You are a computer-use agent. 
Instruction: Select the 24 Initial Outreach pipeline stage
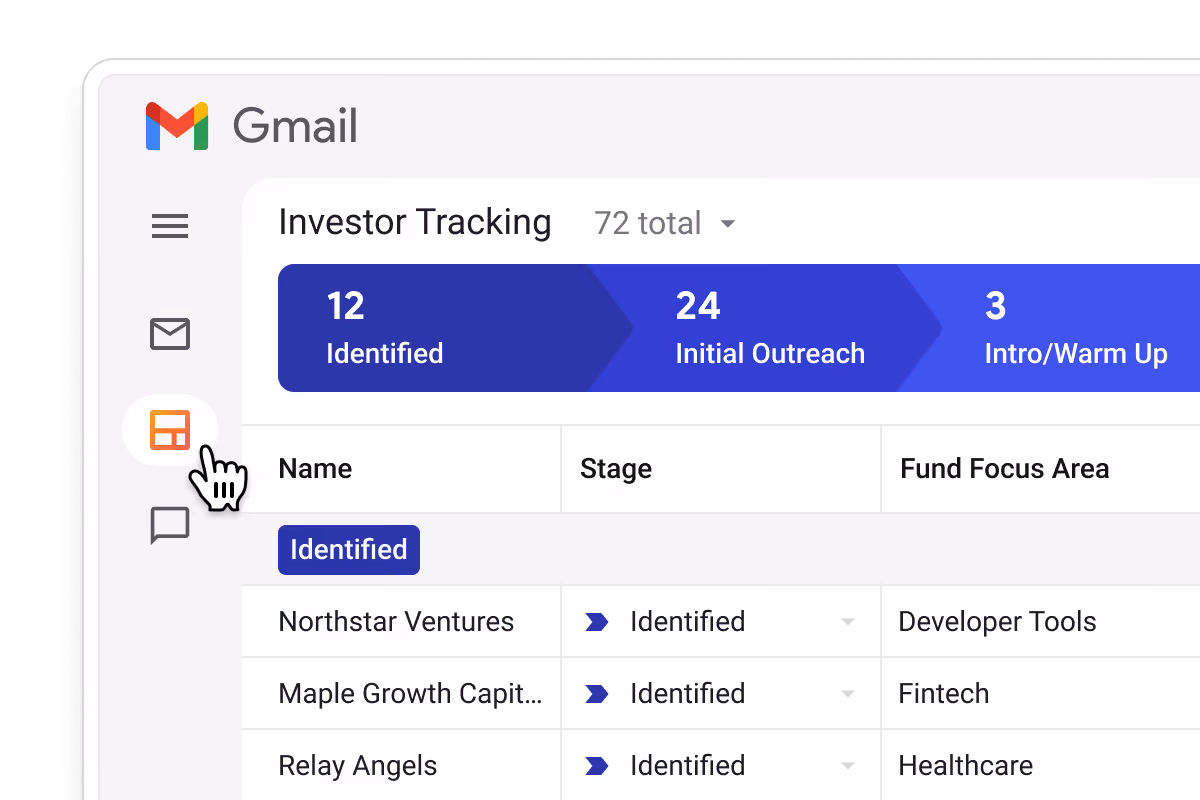coord(765,328)
